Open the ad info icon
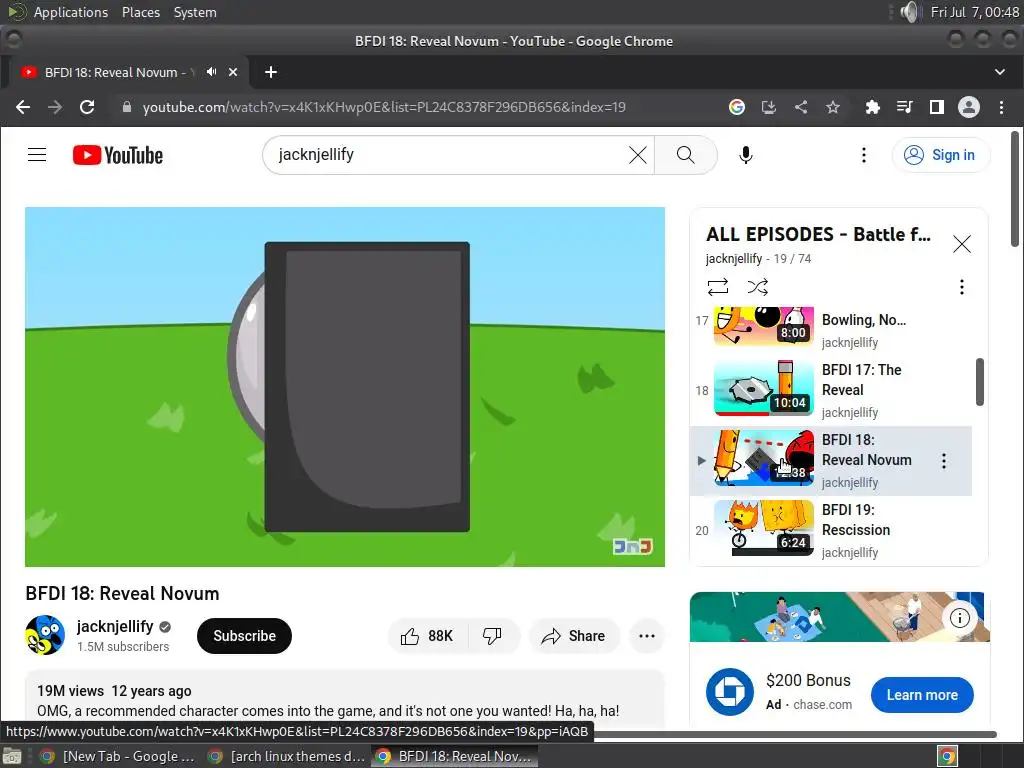The image size is (1024, 768). pyautogui.click(x=959, y=618)
